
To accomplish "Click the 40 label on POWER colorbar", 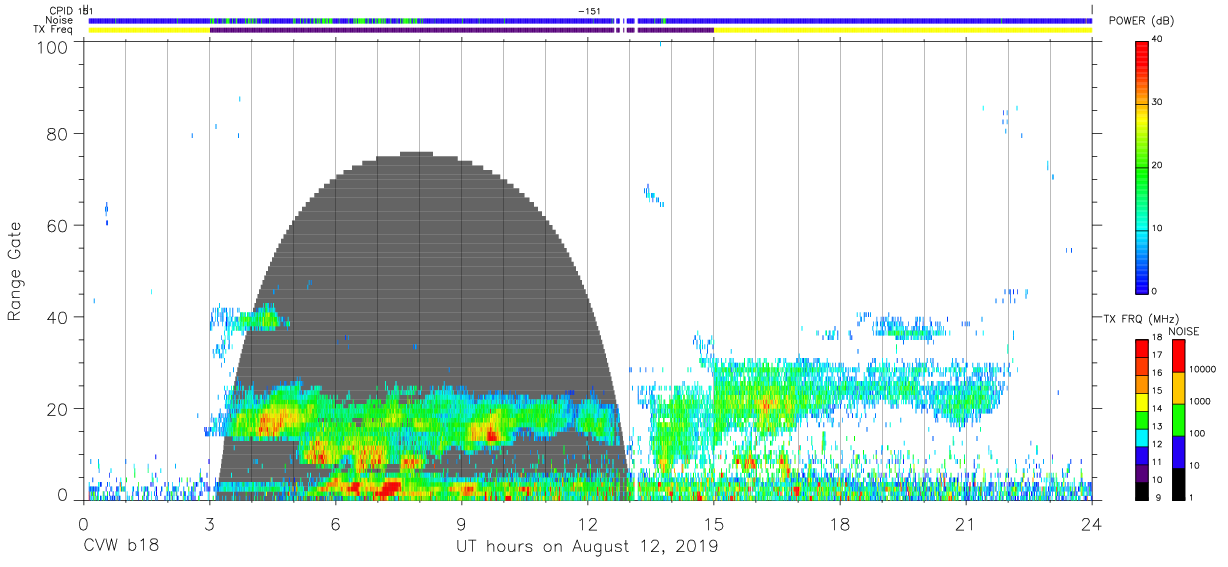I will tap(1159, 40).
